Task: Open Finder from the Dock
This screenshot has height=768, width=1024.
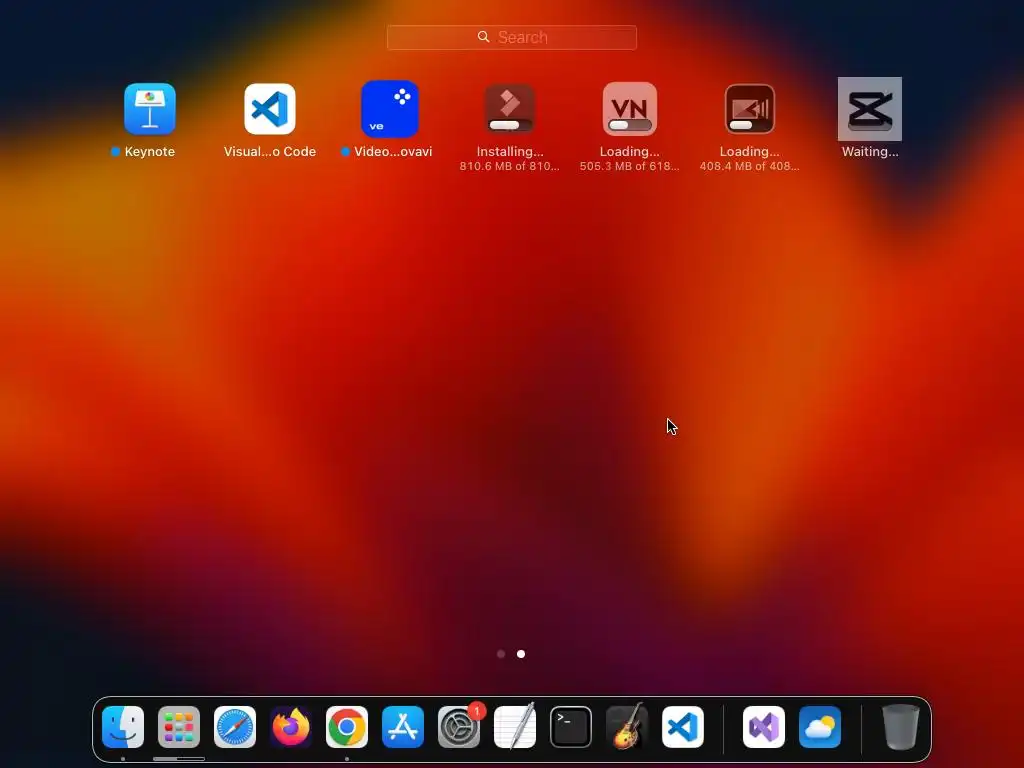Action: point(123,727)
